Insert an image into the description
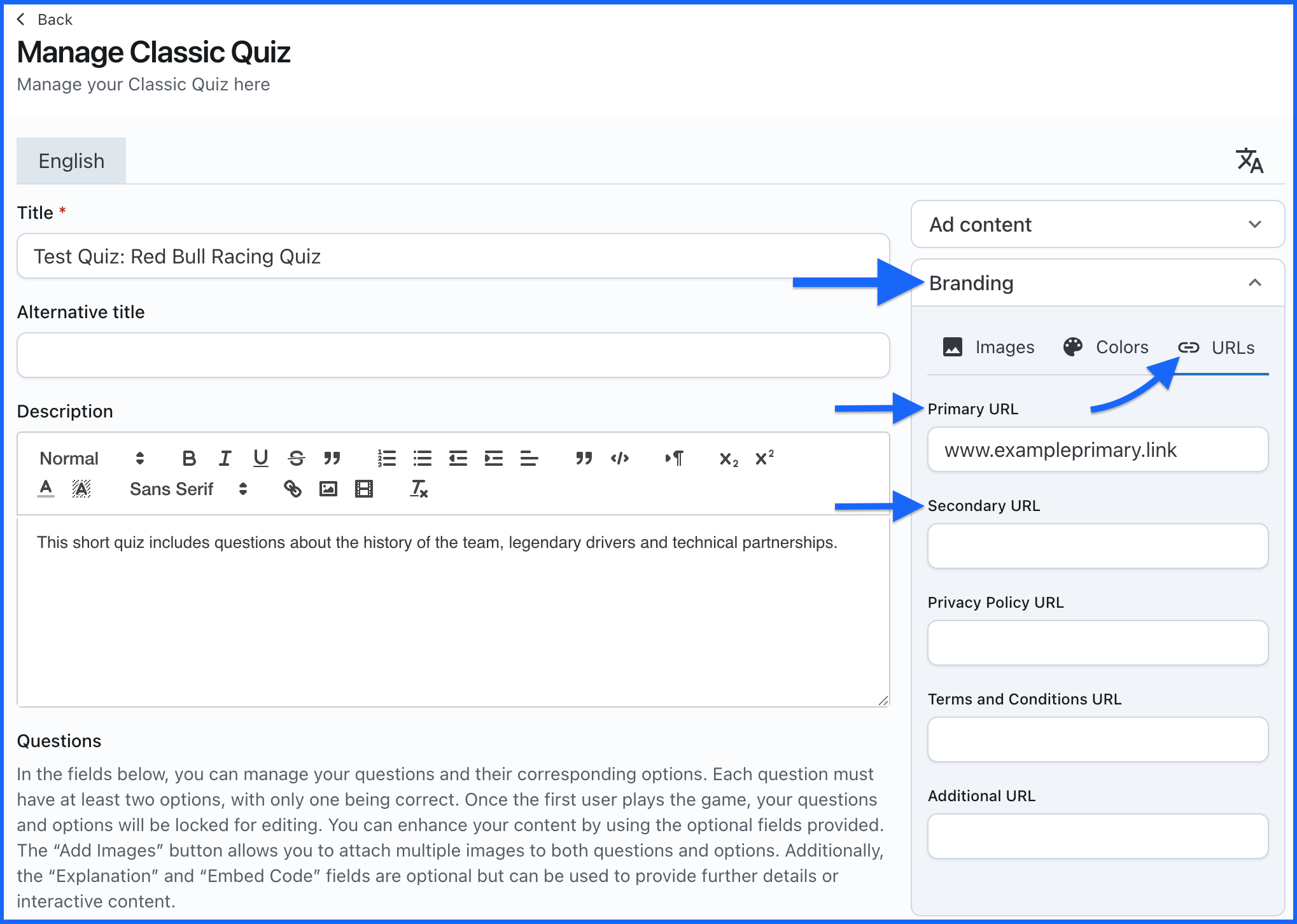Image resolution: width=1297 pixels, height=924 pixels. point(328,489)
